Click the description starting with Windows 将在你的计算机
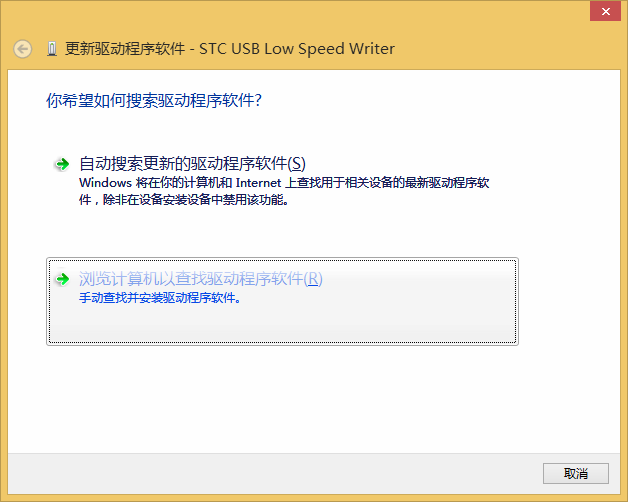Image resolution: width=628 pixels, height=502 pixels. pyautogui.click(x=284, y=191)
